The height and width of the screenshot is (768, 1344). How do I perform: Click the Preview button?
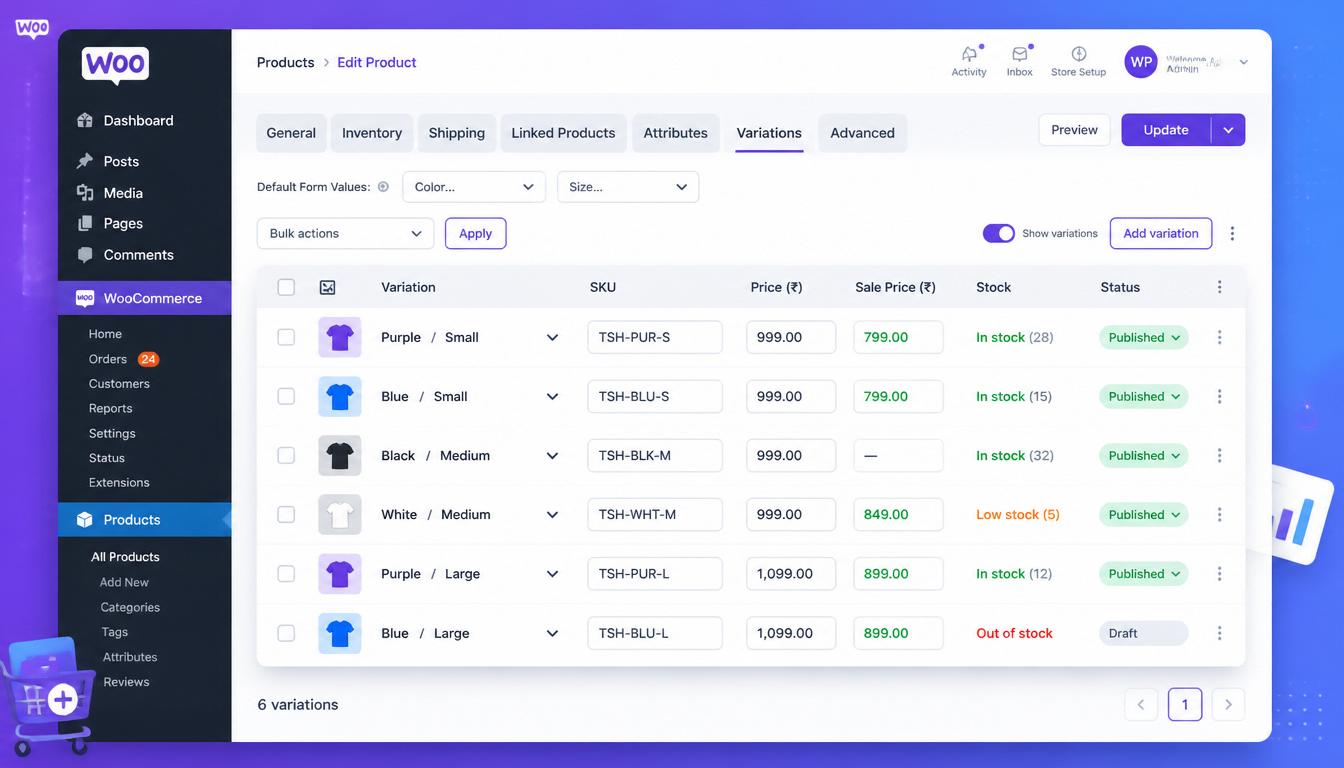click(1074, 130)
